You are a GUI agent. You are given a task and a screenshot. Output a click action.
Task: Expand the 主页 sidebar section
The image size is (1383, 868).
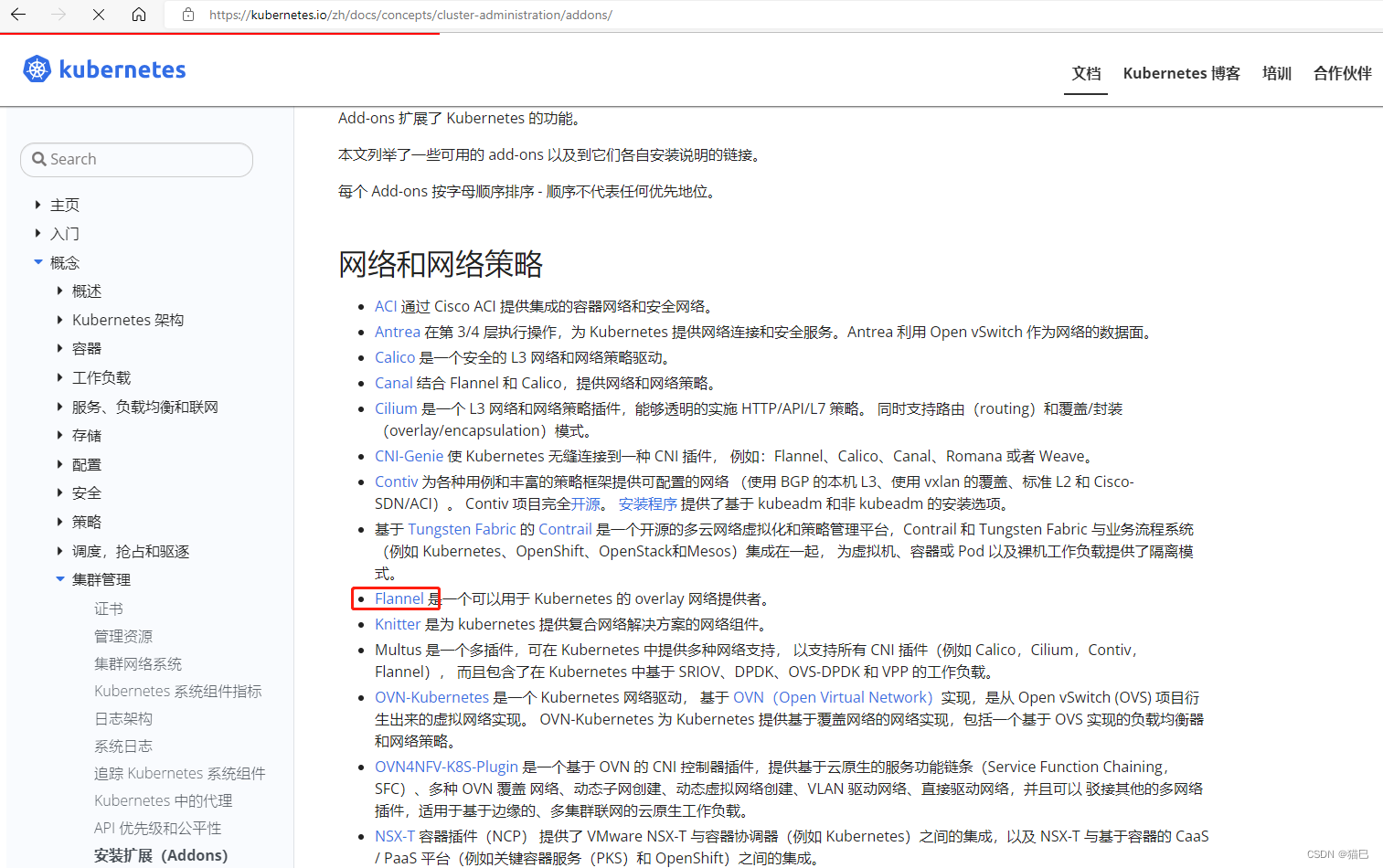pos(37,205)
